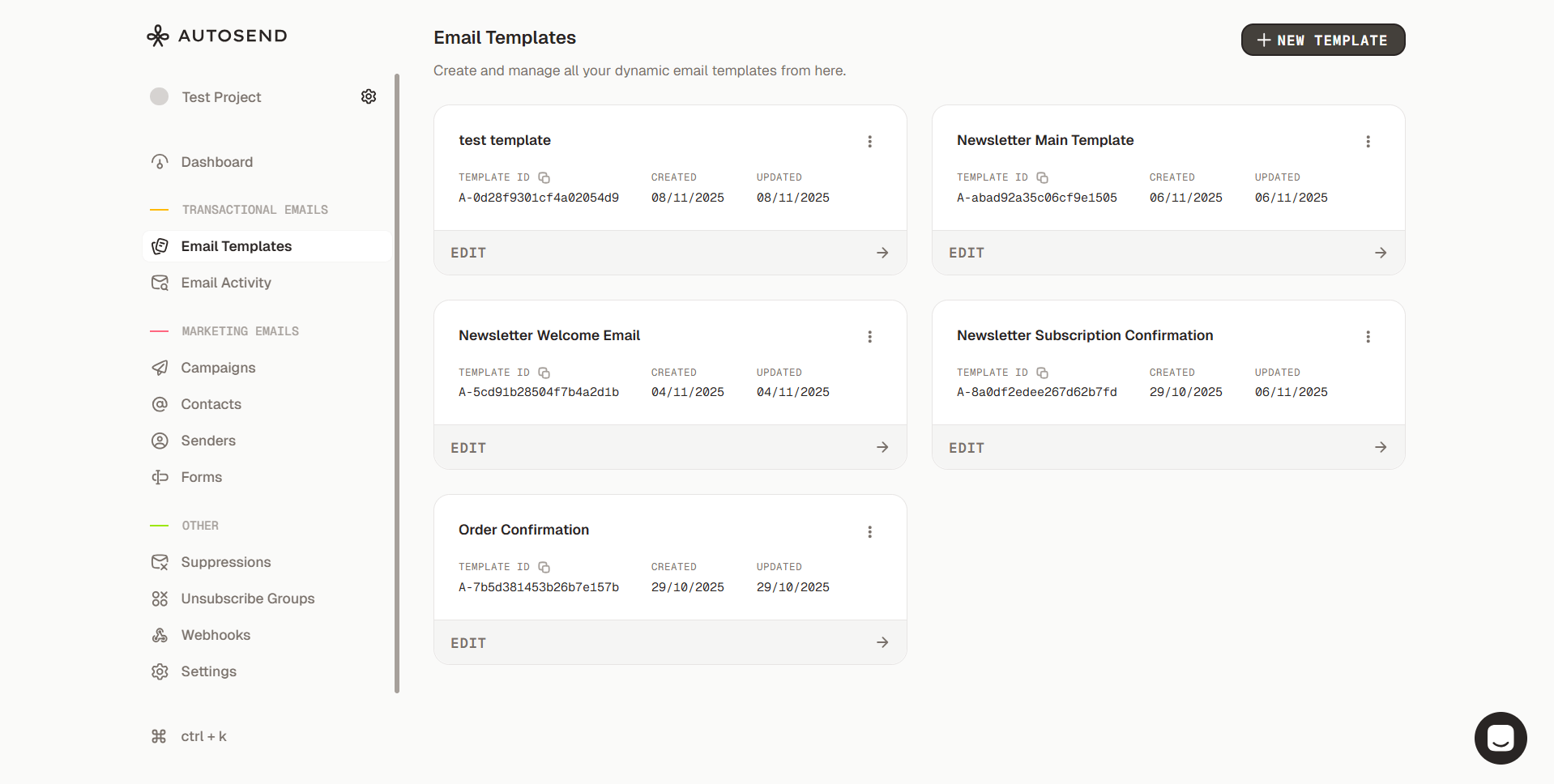The height and width of the screenshot is (784, 1554).
Task: Open the Dashboard page
Action: [217, 161]
